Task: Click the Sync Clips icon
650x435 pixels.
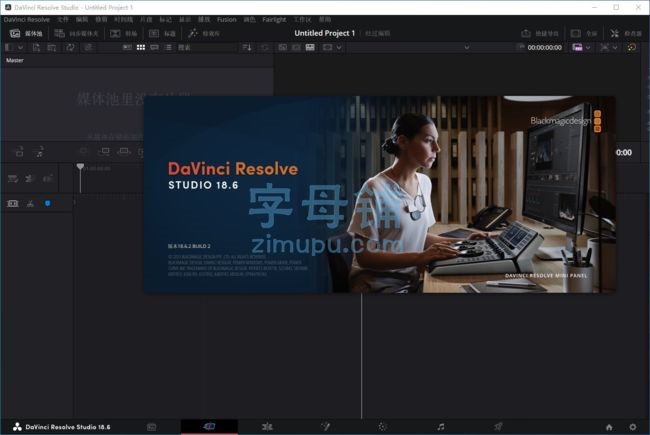Action: [70, 48]
